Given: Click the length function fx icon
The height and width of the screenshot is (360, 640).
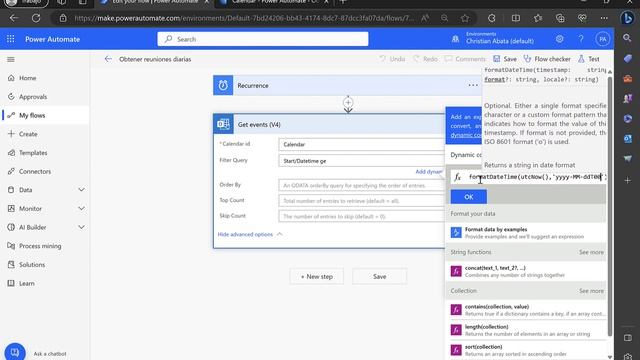Looking at the screenshot, I should pos(456,330).
